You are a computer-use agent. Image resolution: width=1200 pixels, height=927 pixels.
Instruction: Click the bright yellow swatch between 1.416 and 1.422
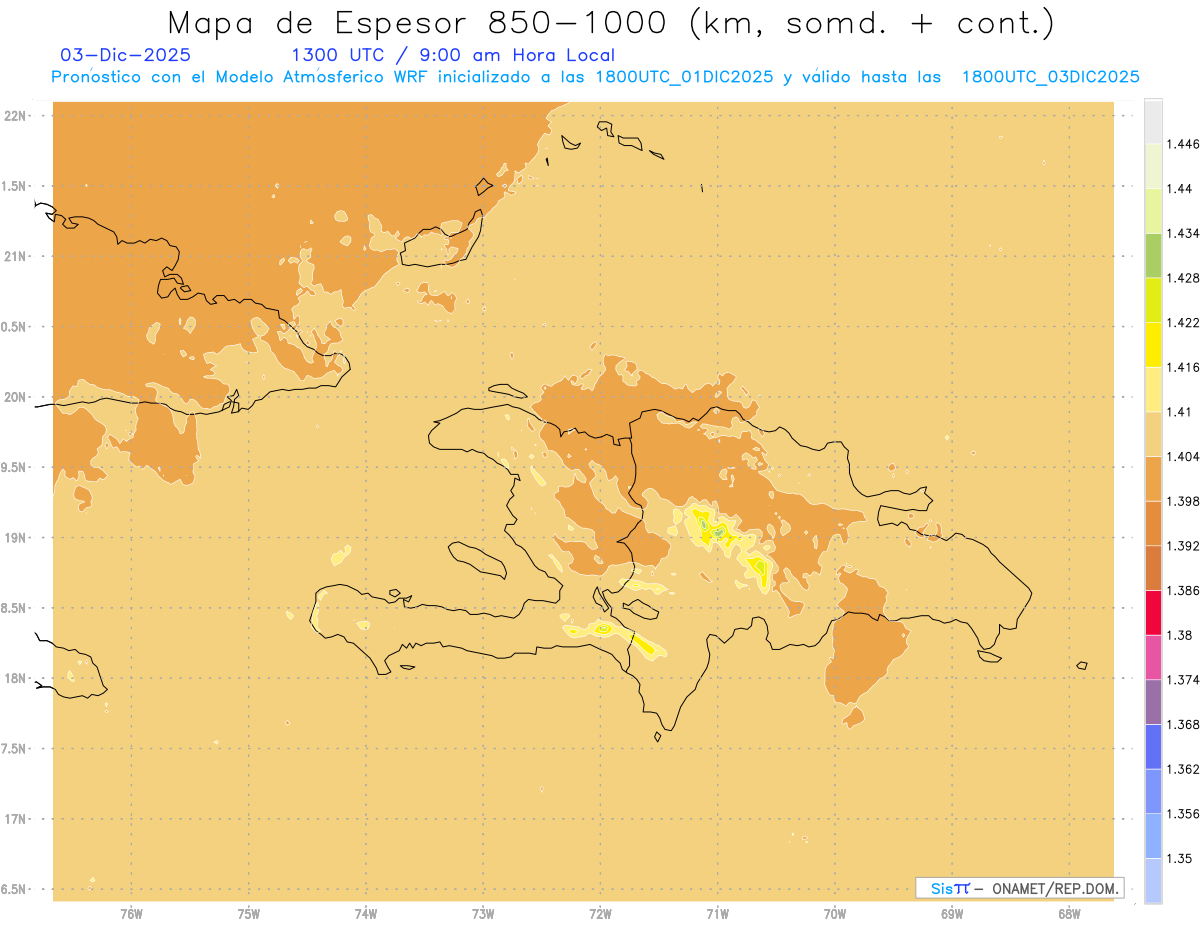tap(1153, 344)
